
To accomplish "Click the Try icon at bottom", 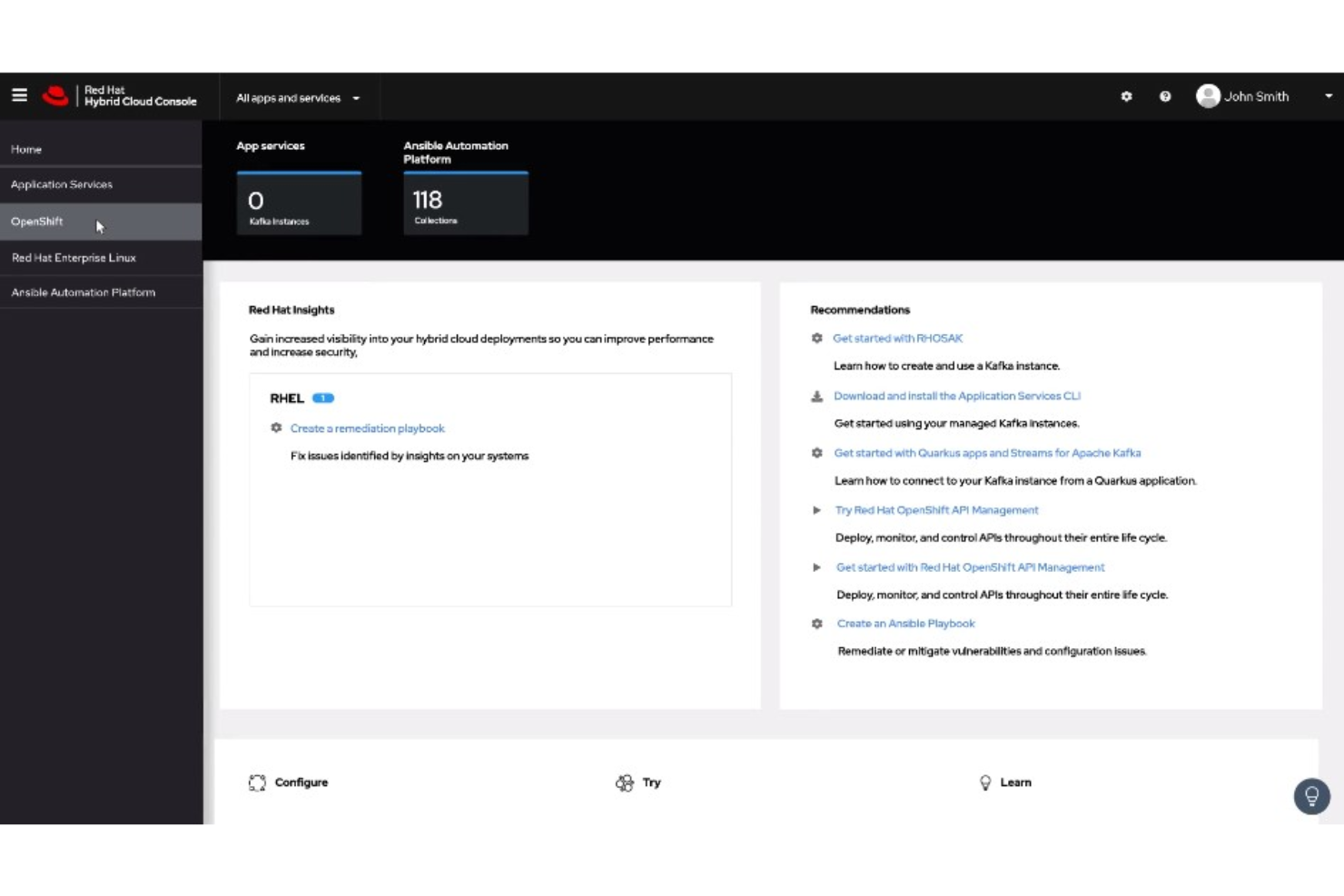I will point(625,782).
